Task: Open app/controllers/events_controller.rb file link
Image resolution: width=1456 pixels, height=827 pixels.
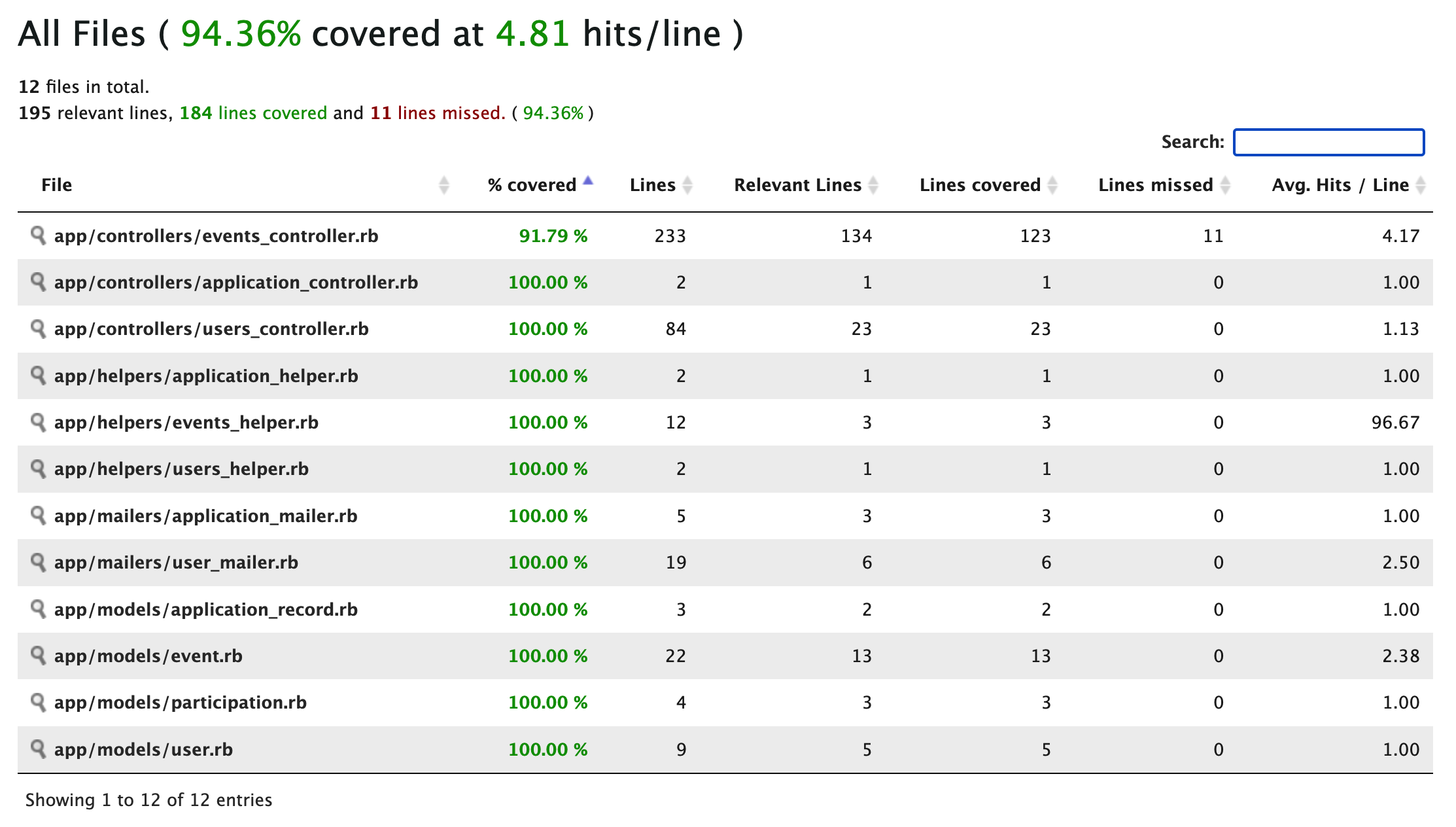Action: 216,236
